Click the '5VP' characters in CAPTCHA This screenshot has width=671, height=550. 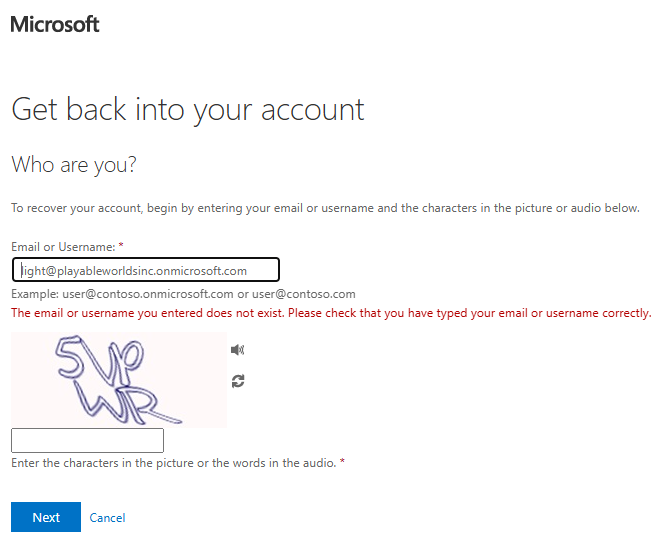click(99, 358)
